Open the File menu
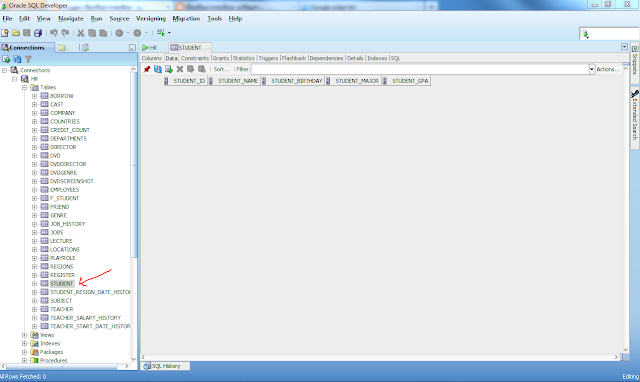 click(x=7, y=18)
